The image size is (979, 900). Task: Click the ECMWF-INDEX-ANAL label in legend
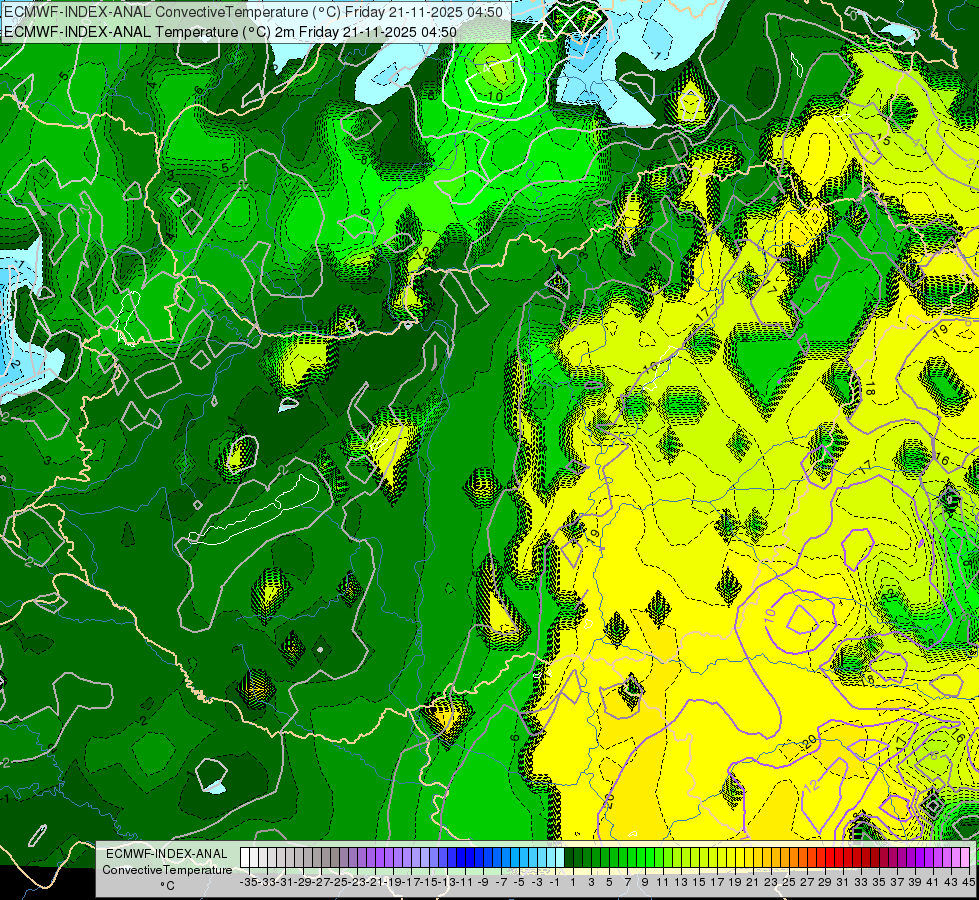[x=167, y=854]
